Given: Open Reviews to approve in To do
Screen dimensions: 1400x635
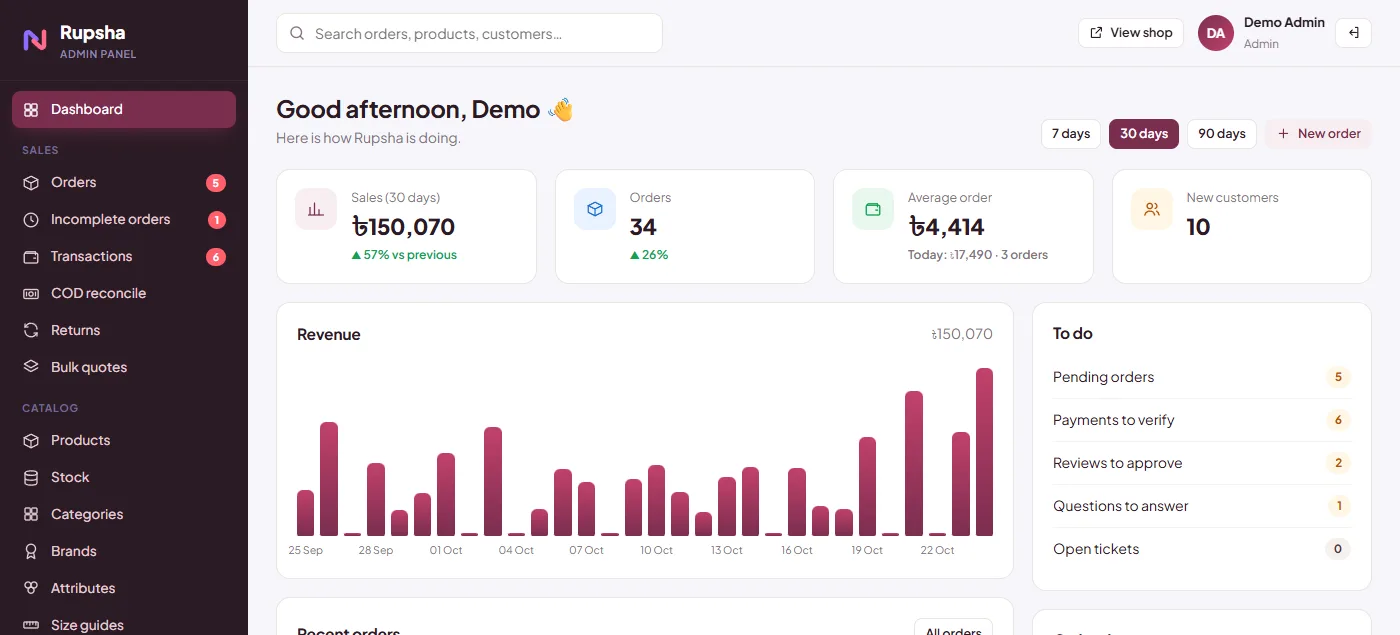Looking at the screenshot, I should (x=1202, y=463).
